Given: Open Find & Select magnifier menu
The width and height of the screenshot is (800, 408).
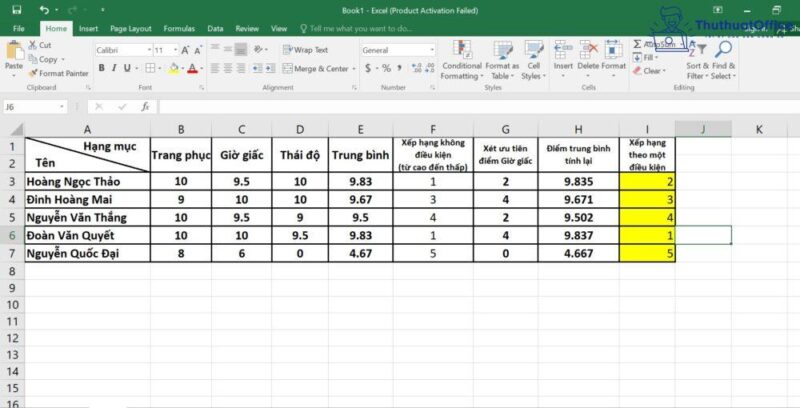Looking at the screenshot, I should (x=723, y=60).
